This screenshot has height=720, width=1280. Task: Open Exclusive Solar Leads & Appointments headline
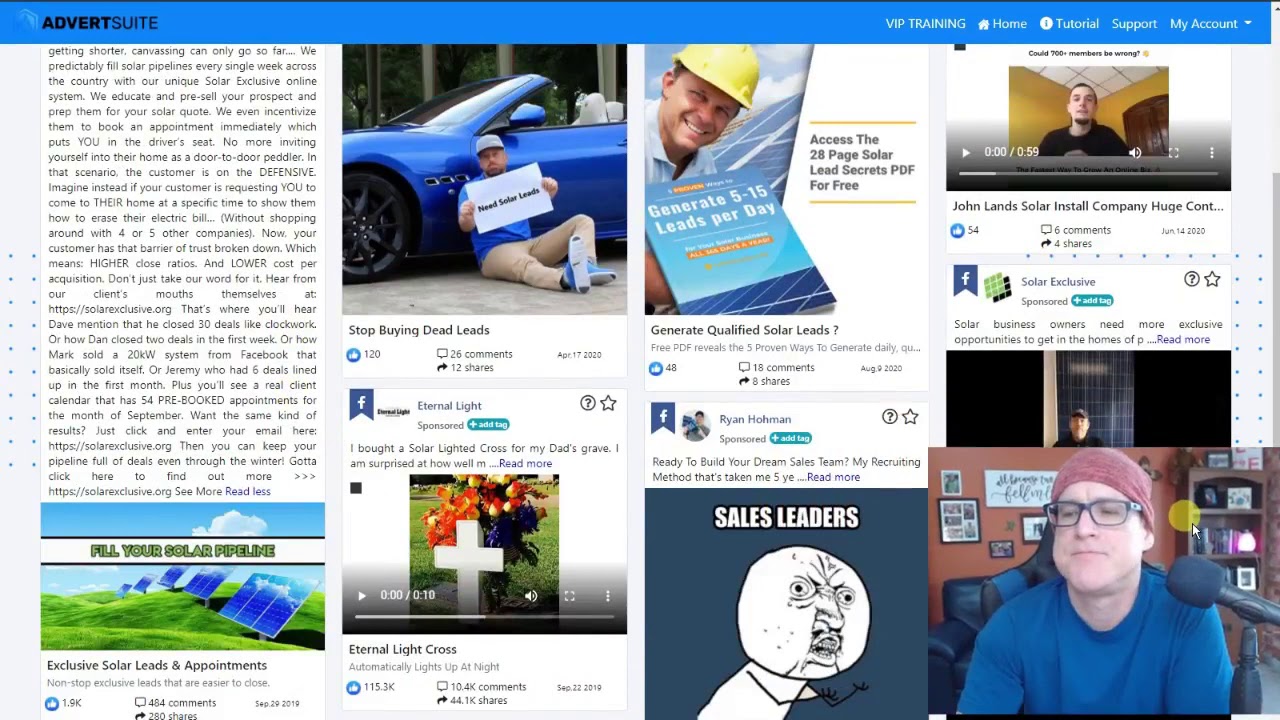(x=157, y=666)
